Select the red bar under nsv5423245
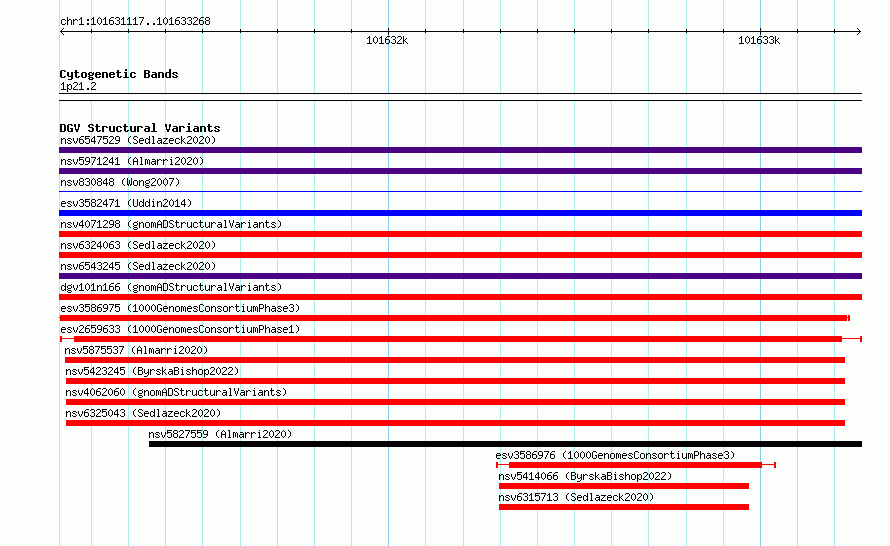The width and height of the screenshot is (890, 546). (455, 381)
